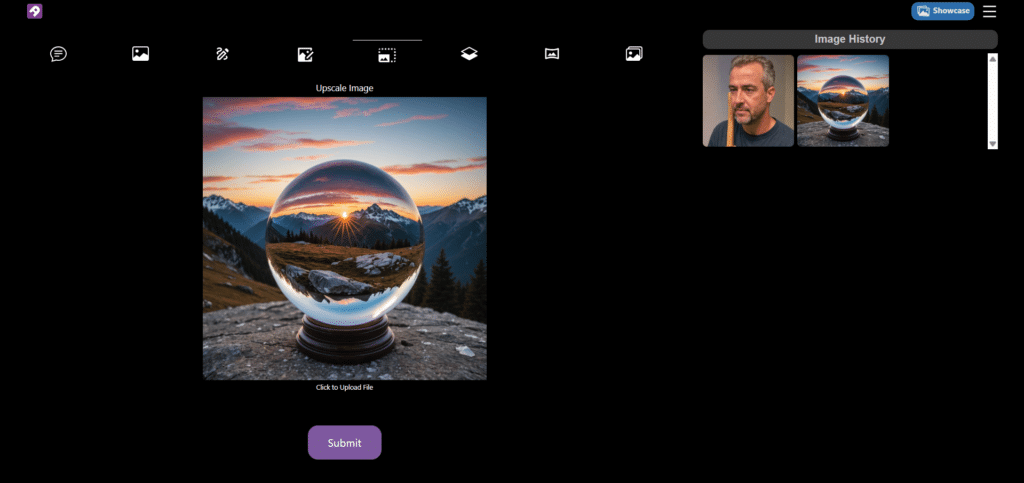
Task: Click the 'Click to Upload File' text
Action: click(344, 387)
